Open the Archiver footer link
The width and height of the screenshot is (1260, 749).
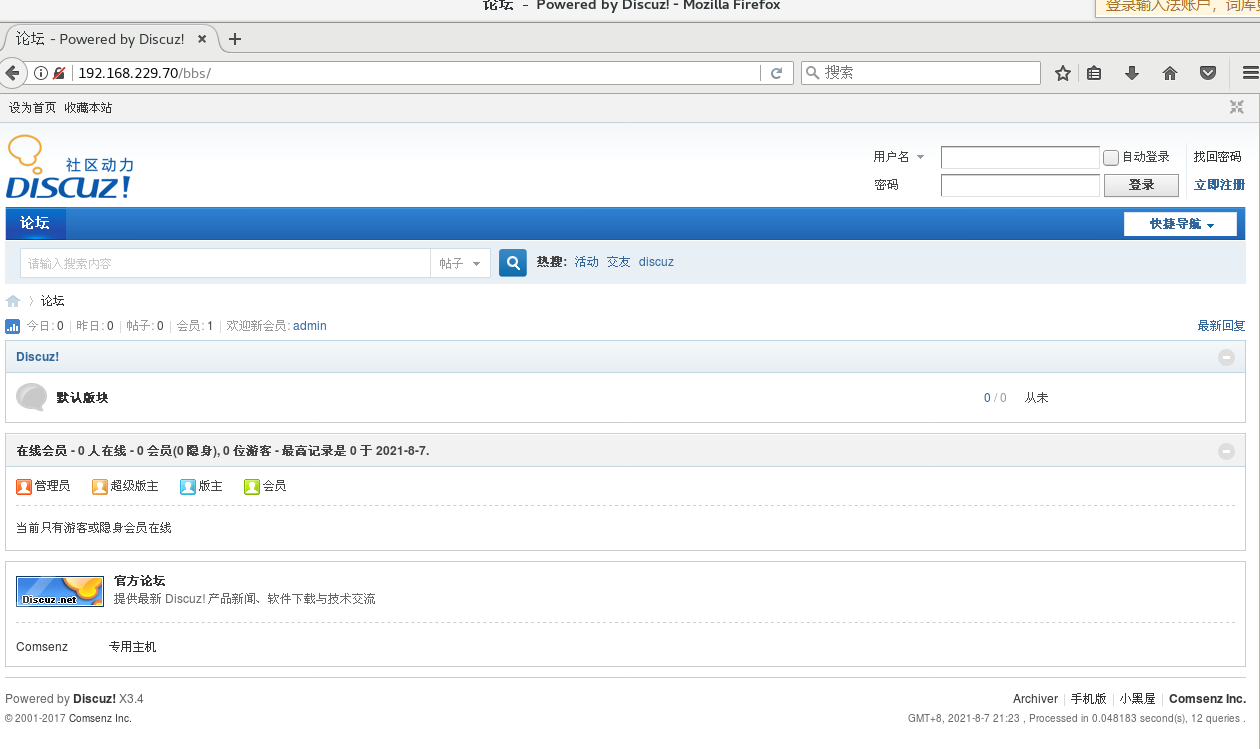click(1035, 699)
